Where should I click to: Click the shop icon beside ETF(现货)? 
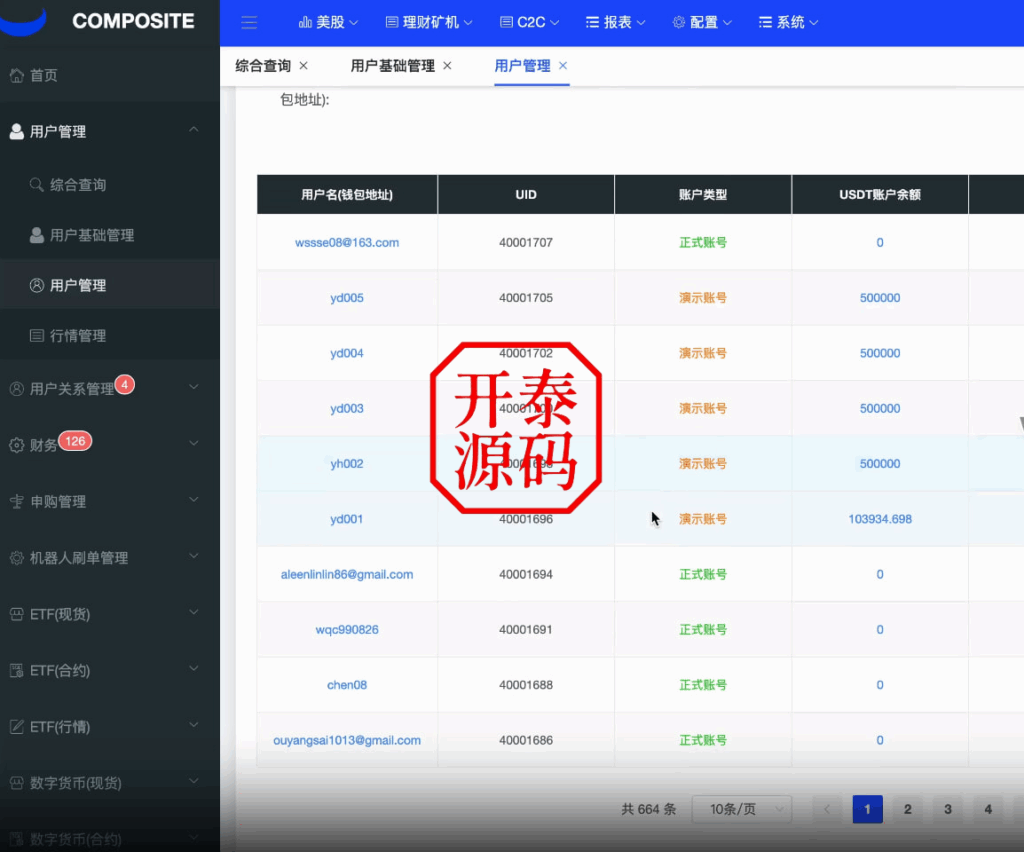click(17, 614)
